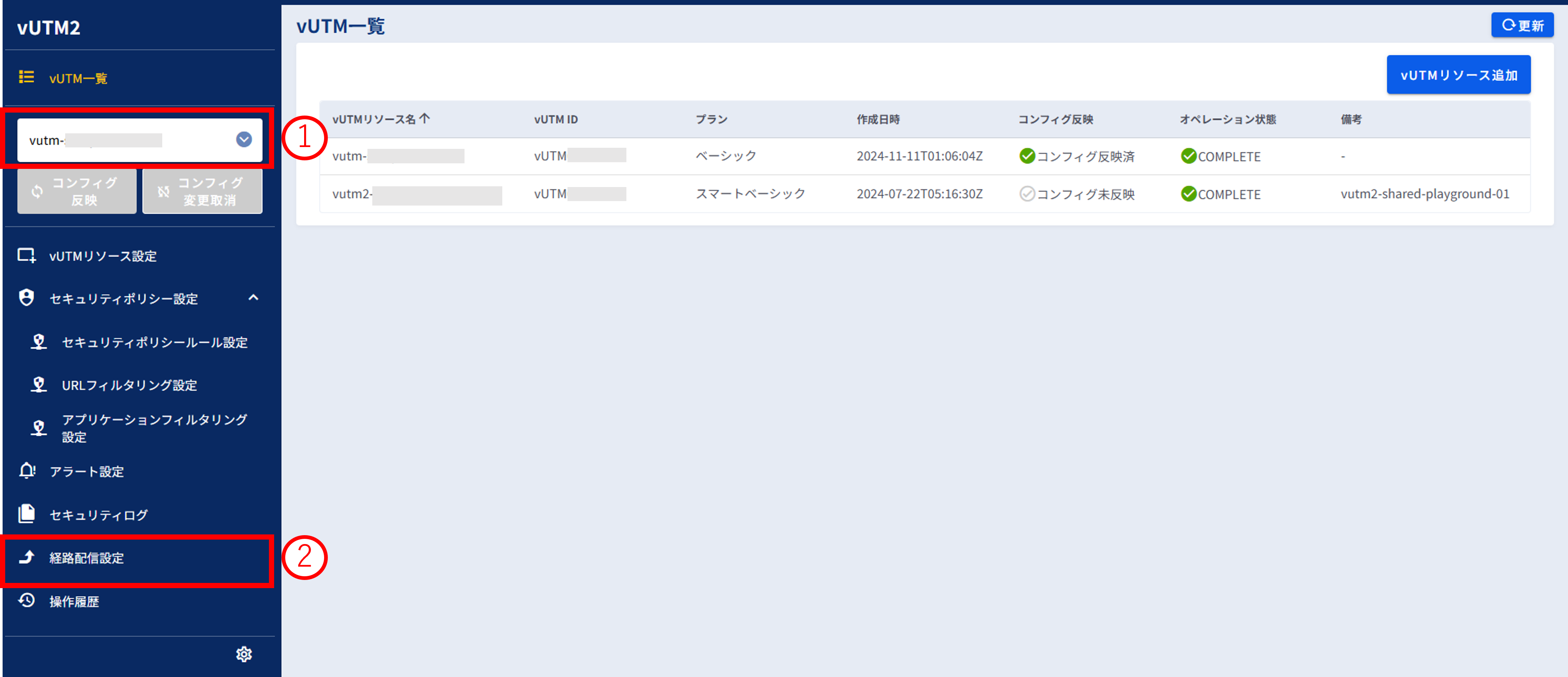Click the history icon for 操作履歴
The height and width of the screenshot is (677, 1568).
pos(26,600)
